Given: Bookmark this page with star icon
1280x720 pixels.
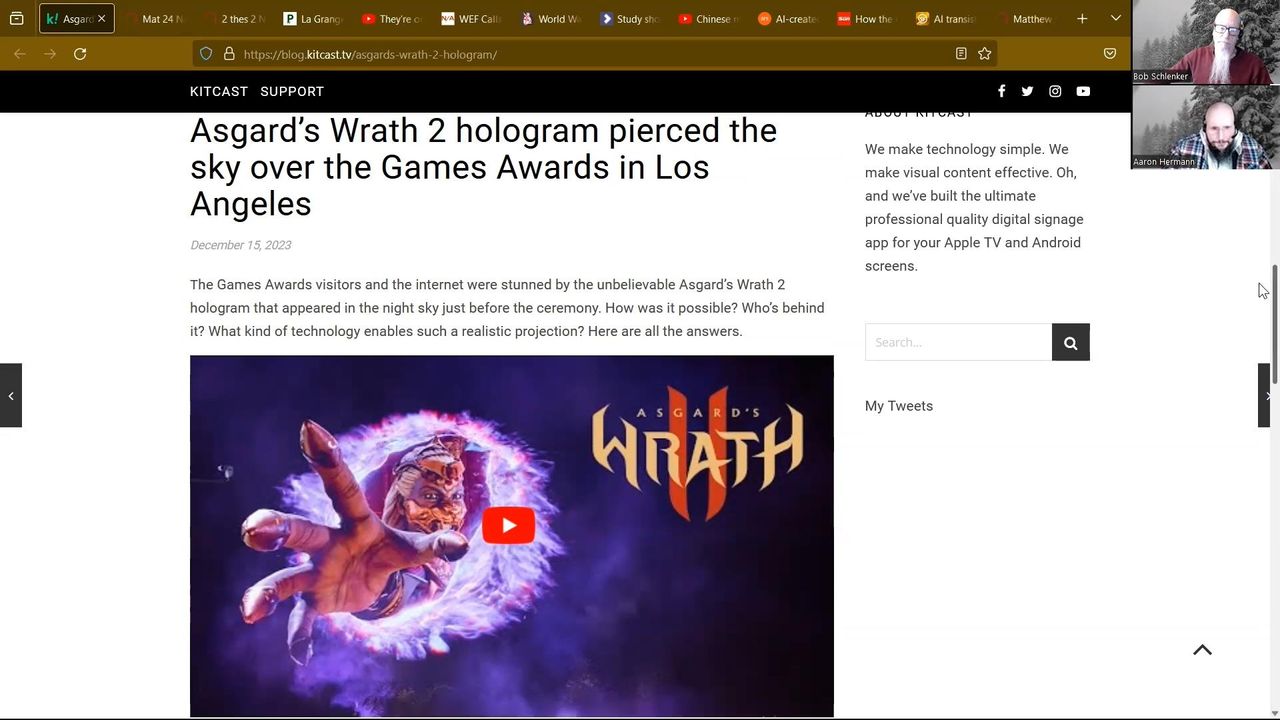Looking at the screenshot, I should coord(985,54).
